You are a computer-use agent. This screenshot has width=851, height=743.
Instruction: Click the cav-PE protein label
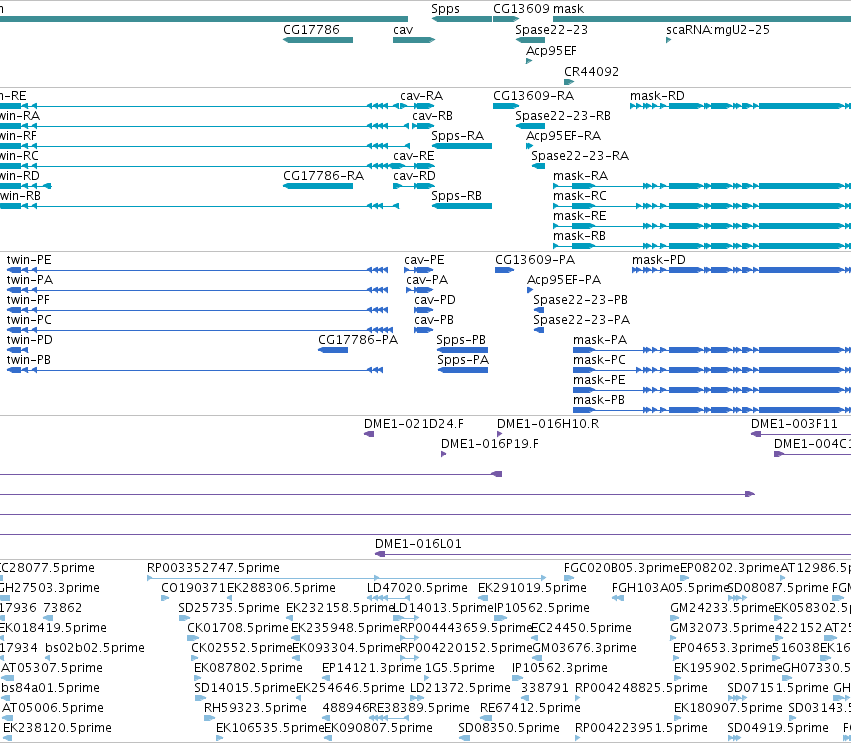[x=424, y=261]
